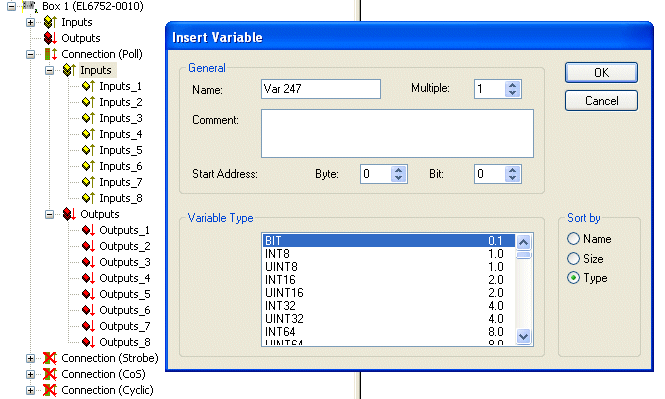This screenshot has height=399, width=665.
Task: Select INT8 variable type
Action: (388, 254)
